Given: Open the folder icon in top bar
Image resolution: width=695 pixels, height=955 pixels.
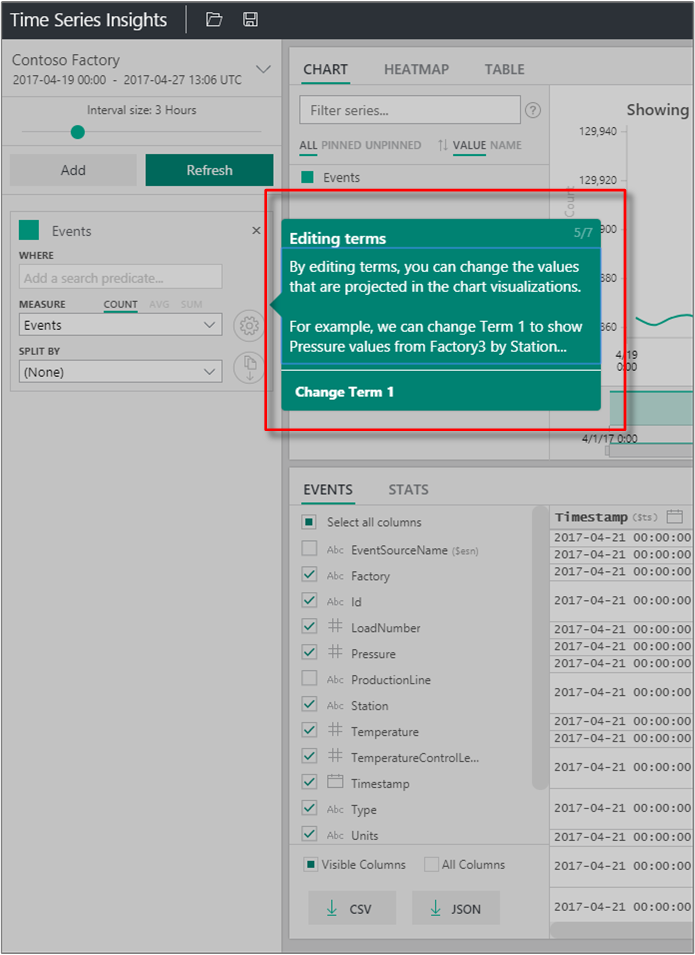Looking at the screenshot, I should (214, 19).
